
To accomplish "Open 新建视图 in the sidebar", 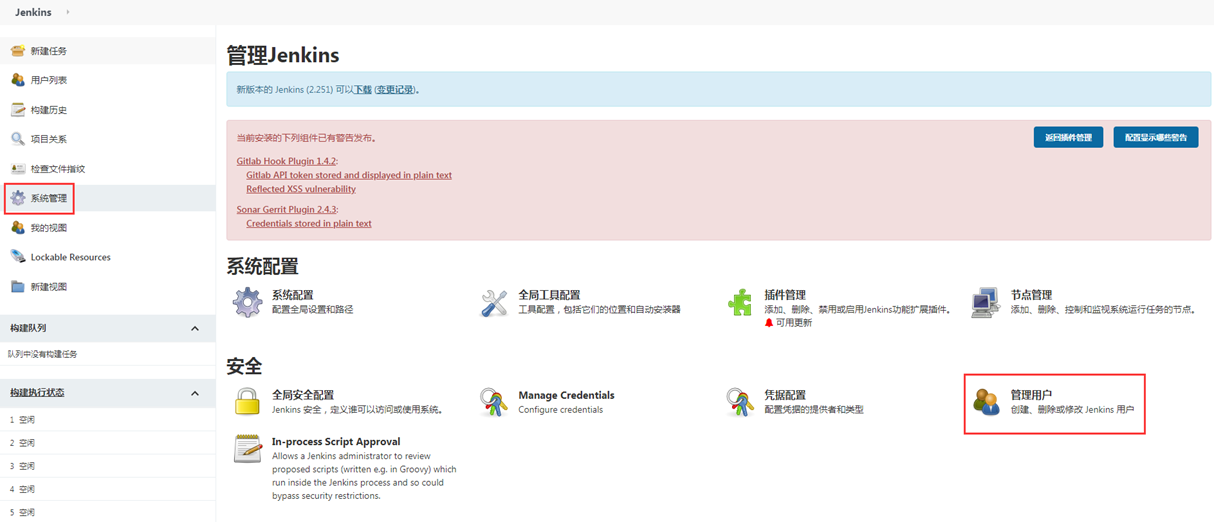I will pos(49,287).
